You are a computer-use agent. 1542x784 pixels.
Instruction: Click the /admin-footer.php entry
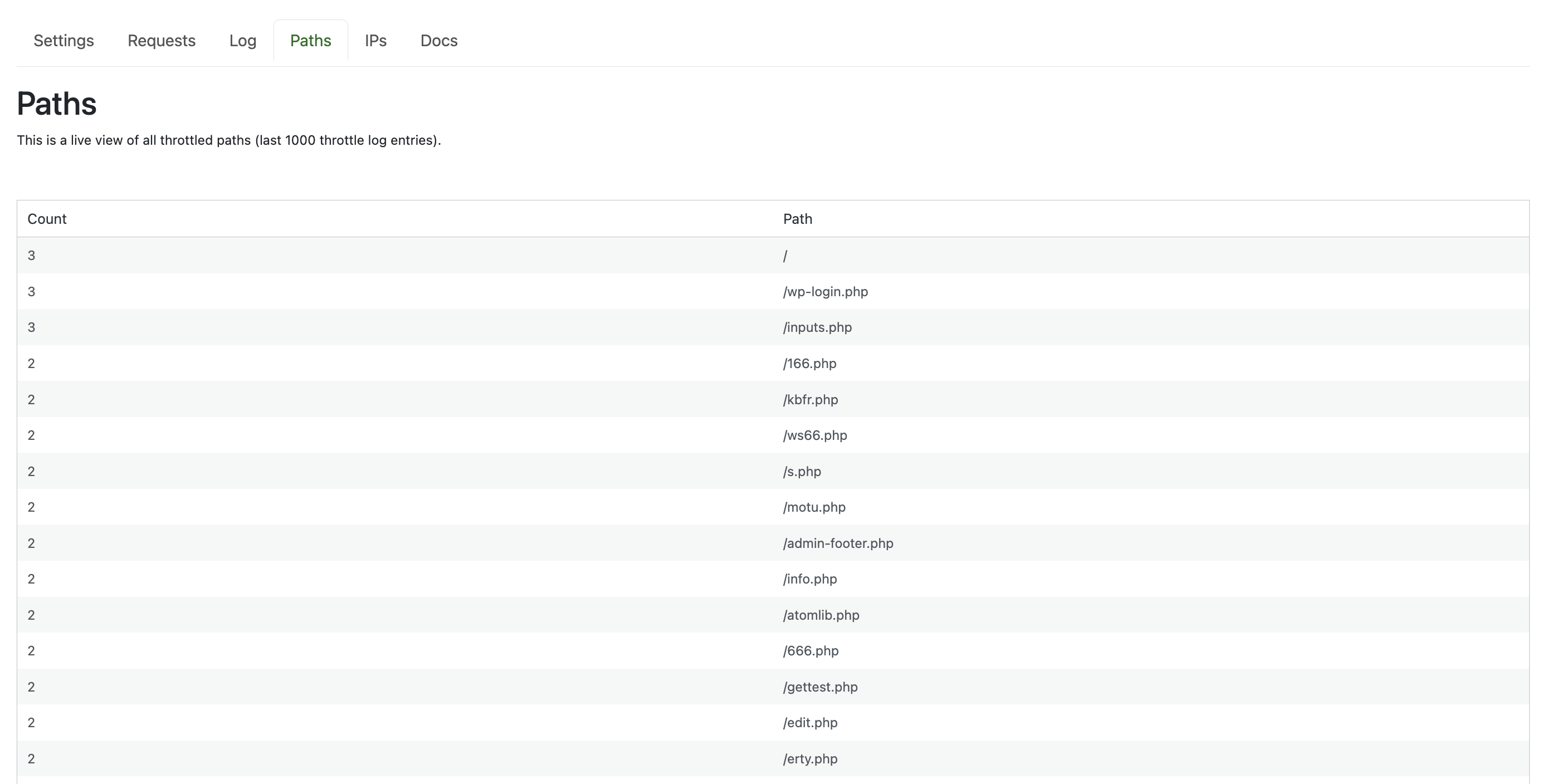(x=837, y=543)
